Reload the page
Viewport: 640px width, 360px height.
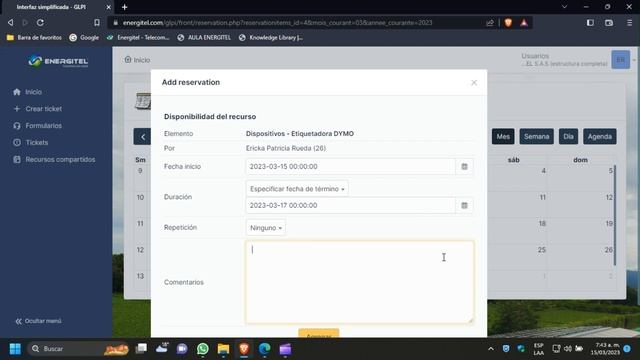pyautogui.click(x=40, y=23)
